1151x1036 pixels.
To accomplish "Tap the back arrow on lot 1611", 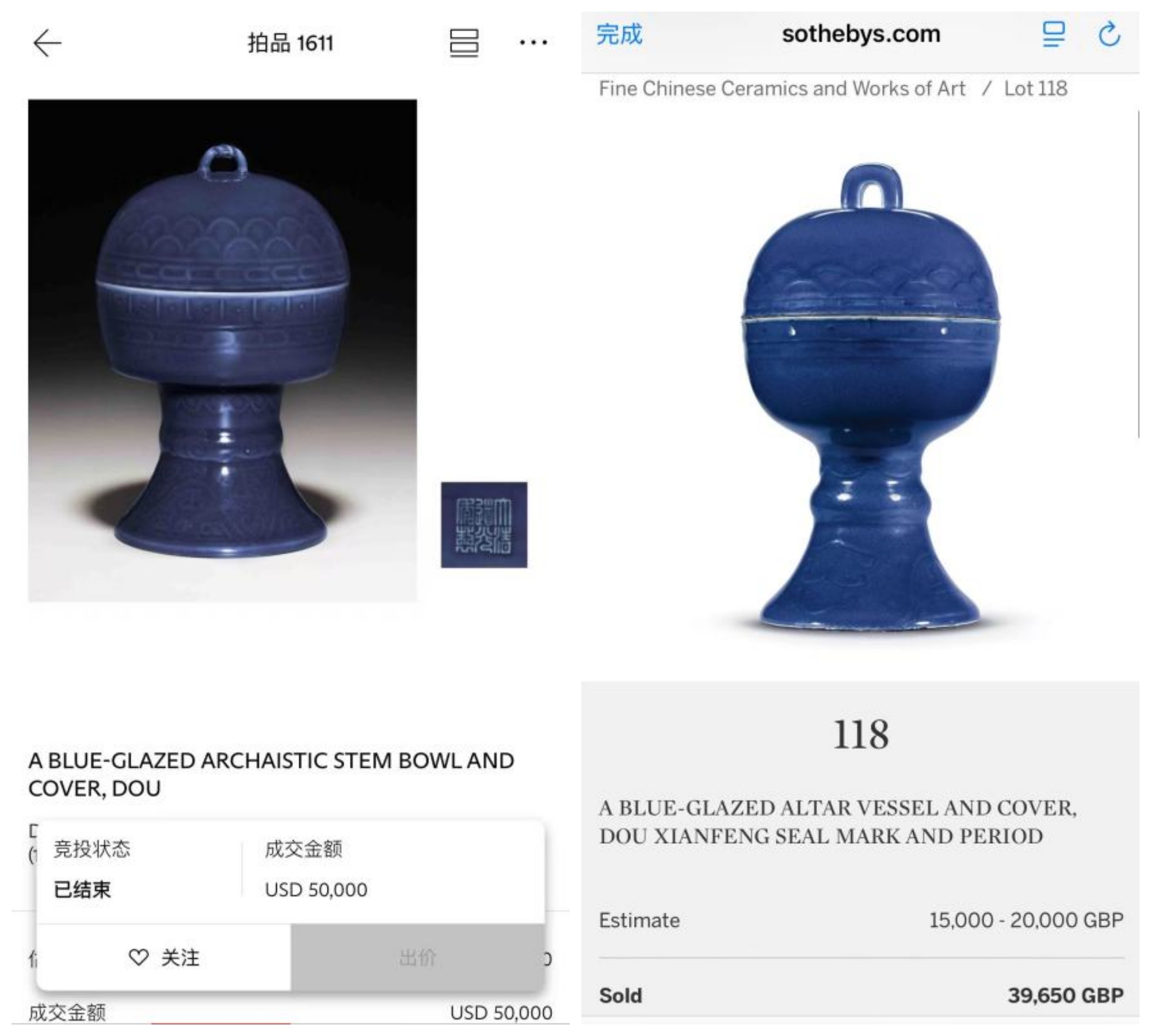I will click(47, 43).
